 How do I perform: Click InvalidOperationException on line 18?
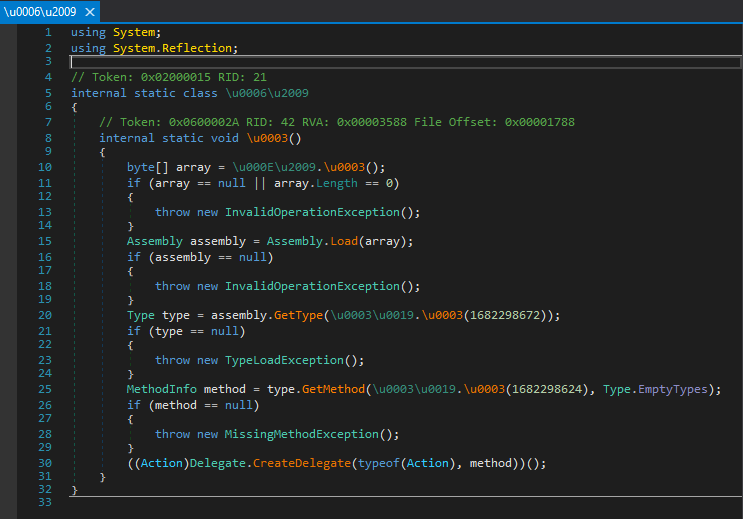pos(312,286)
